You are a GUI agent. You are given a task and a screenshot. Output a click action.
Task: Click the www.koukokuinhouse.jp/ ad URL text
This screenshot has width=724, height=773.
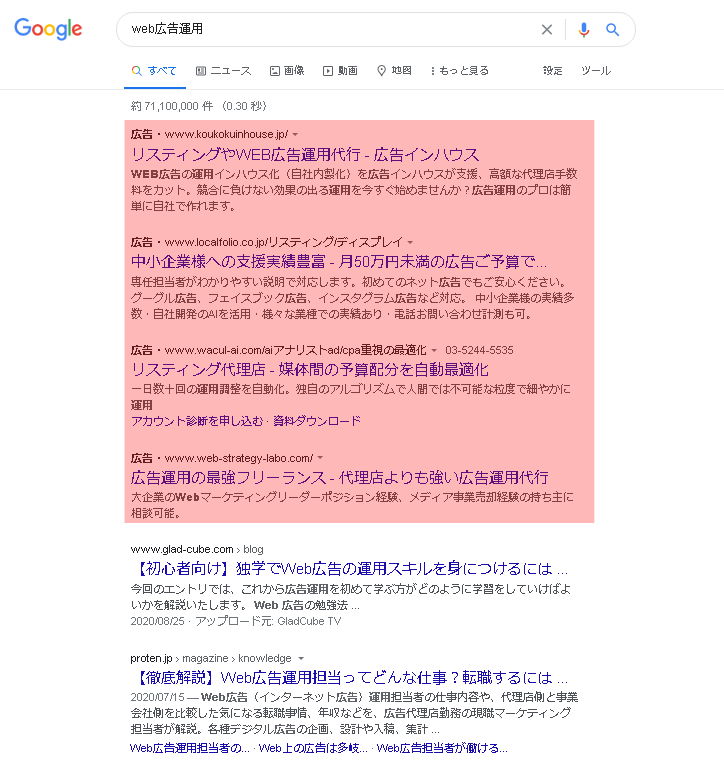pyautogui.click(x=226, y=135)
